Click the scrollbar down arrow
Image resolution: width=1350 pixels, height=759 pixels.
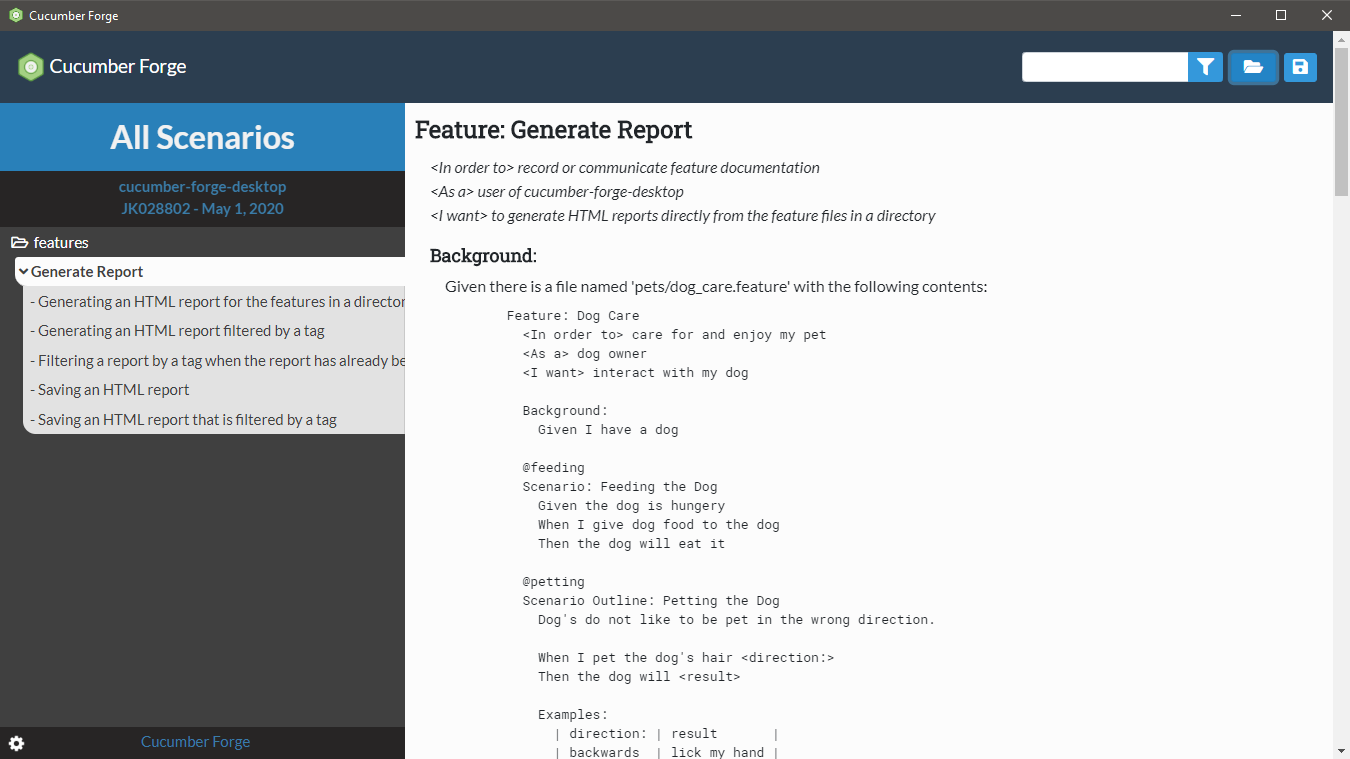coord(1342,750)
